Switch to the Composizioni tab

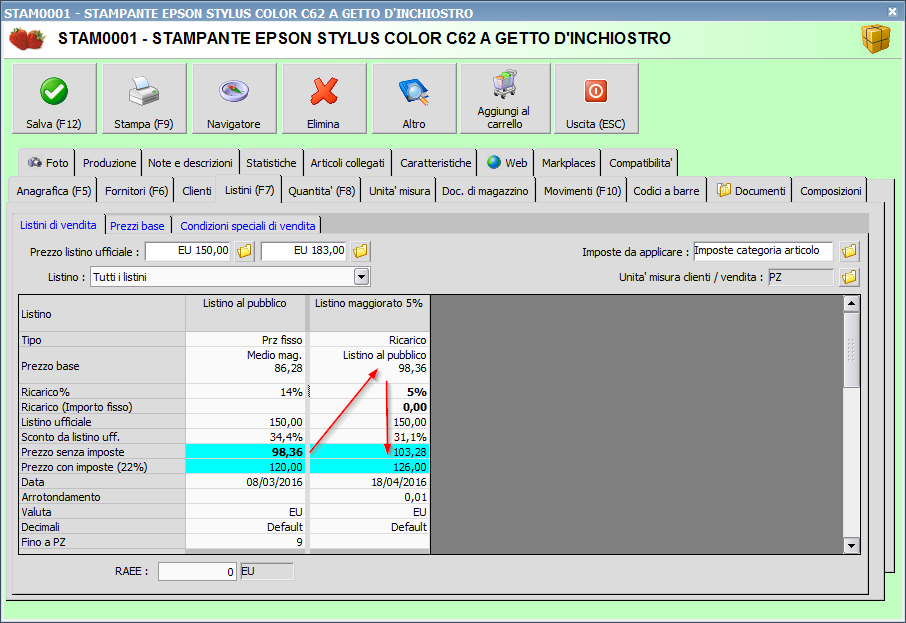[830, 191]
